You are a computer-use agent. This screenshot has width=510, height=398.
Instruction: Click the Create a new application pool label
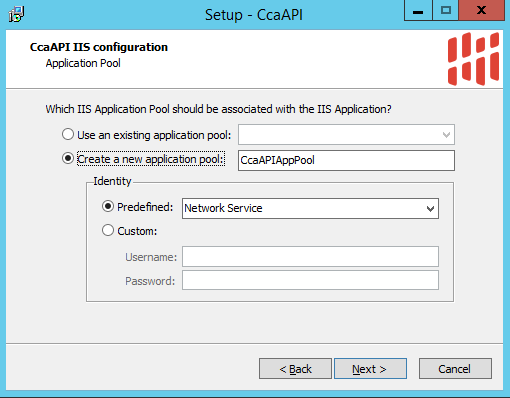click(151, 159)
